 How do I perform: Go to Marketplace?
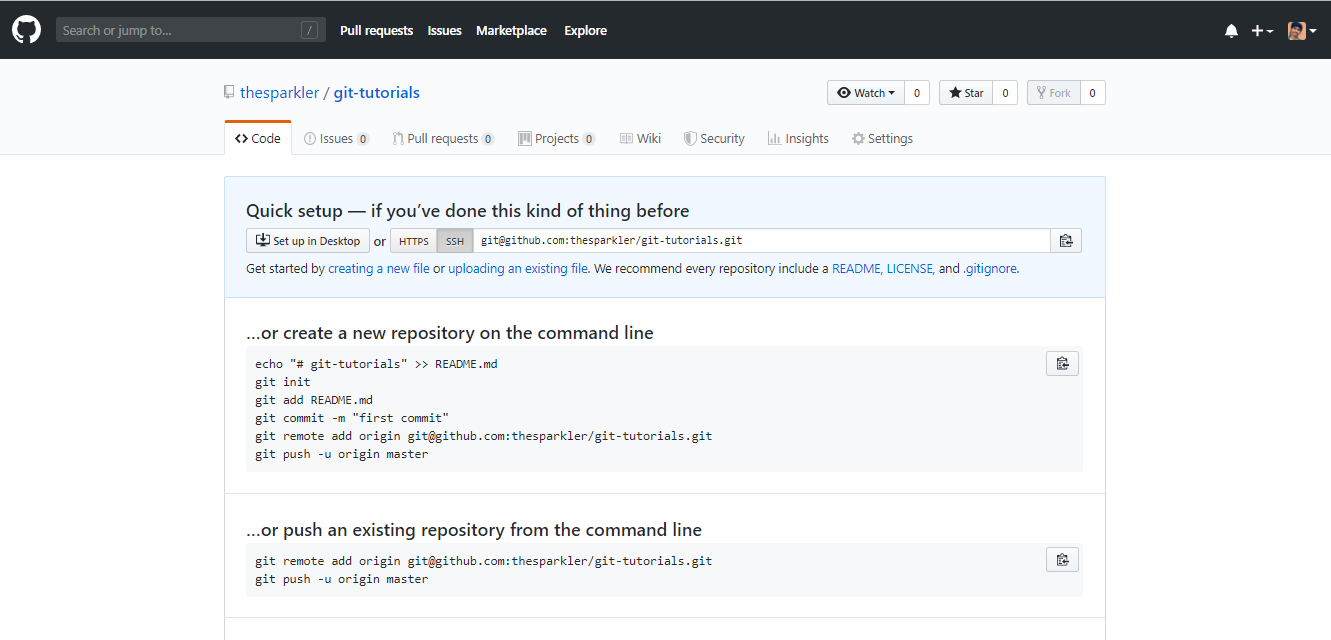[x=511, y=31]
